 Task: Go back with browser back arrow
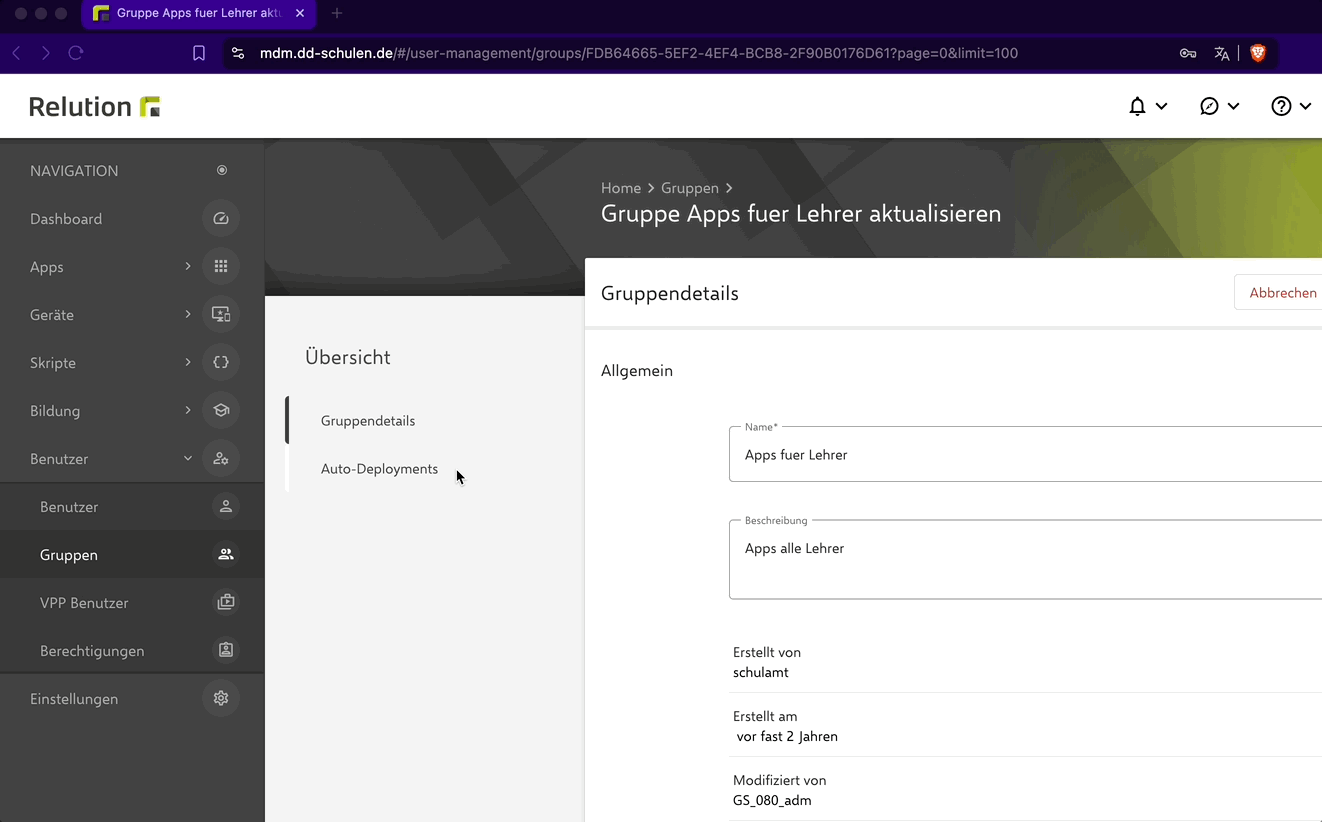click(x=17, y=54)
